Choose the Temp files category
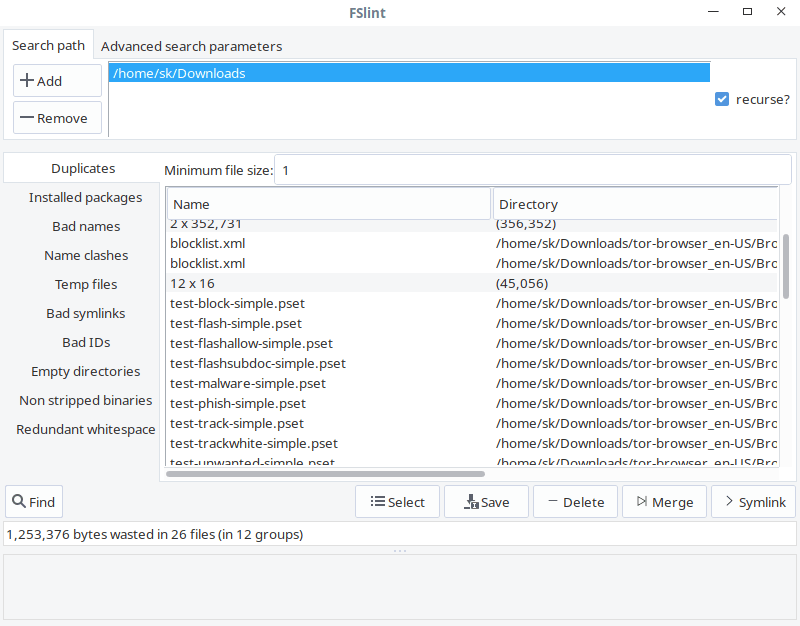The height and width of the screenshot is (626, 800). pyautogui.click(x=86, y=284)
